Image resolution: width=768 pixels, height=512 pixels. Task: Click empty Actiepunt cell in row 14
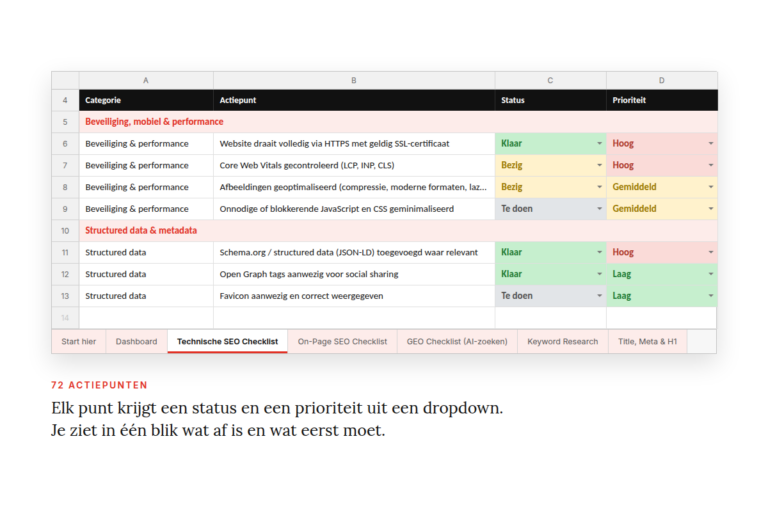point(354,318)
